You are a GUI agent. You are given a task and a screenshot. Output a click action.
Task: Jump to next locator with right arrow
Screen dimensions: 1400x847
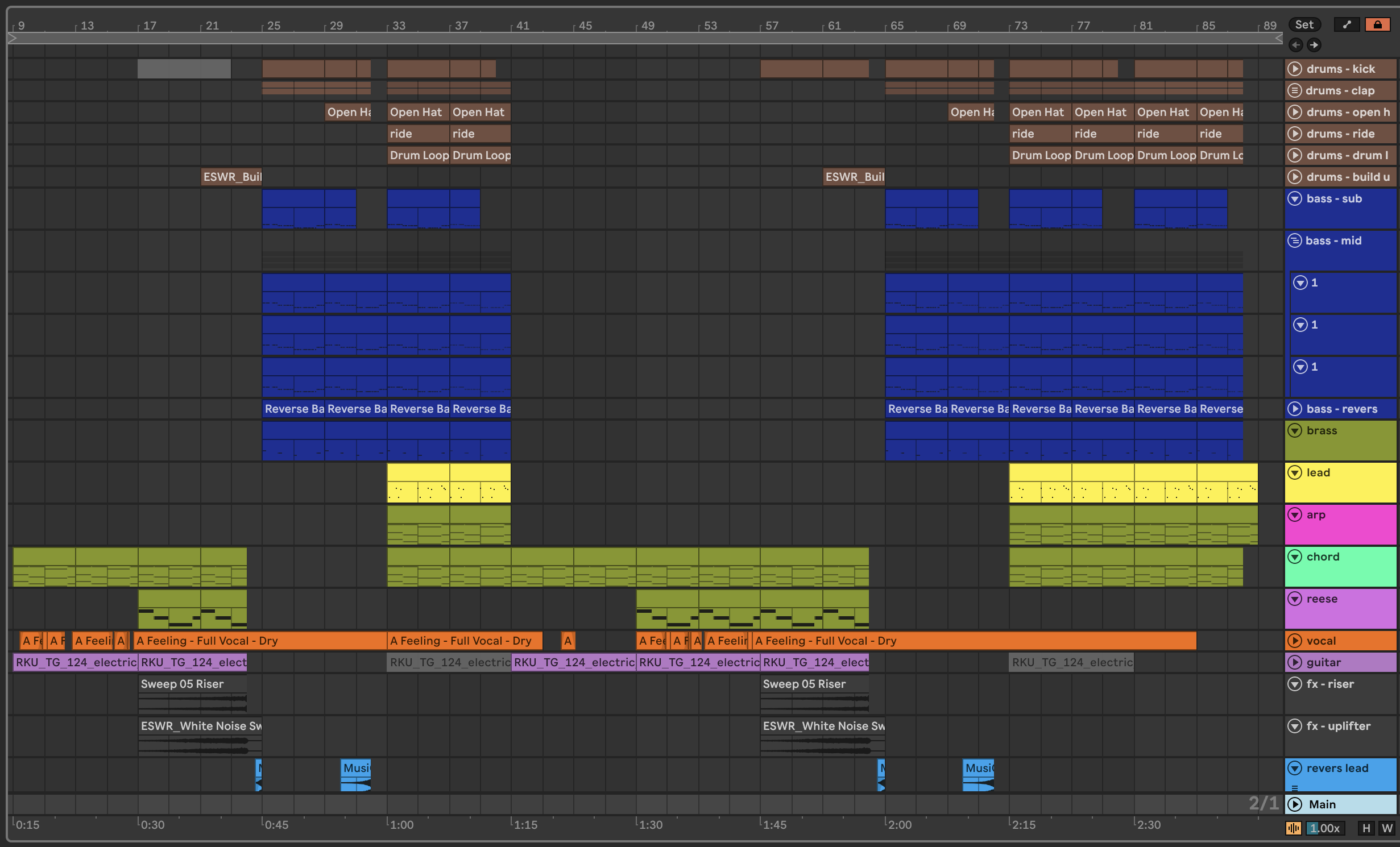[1314, 45]
